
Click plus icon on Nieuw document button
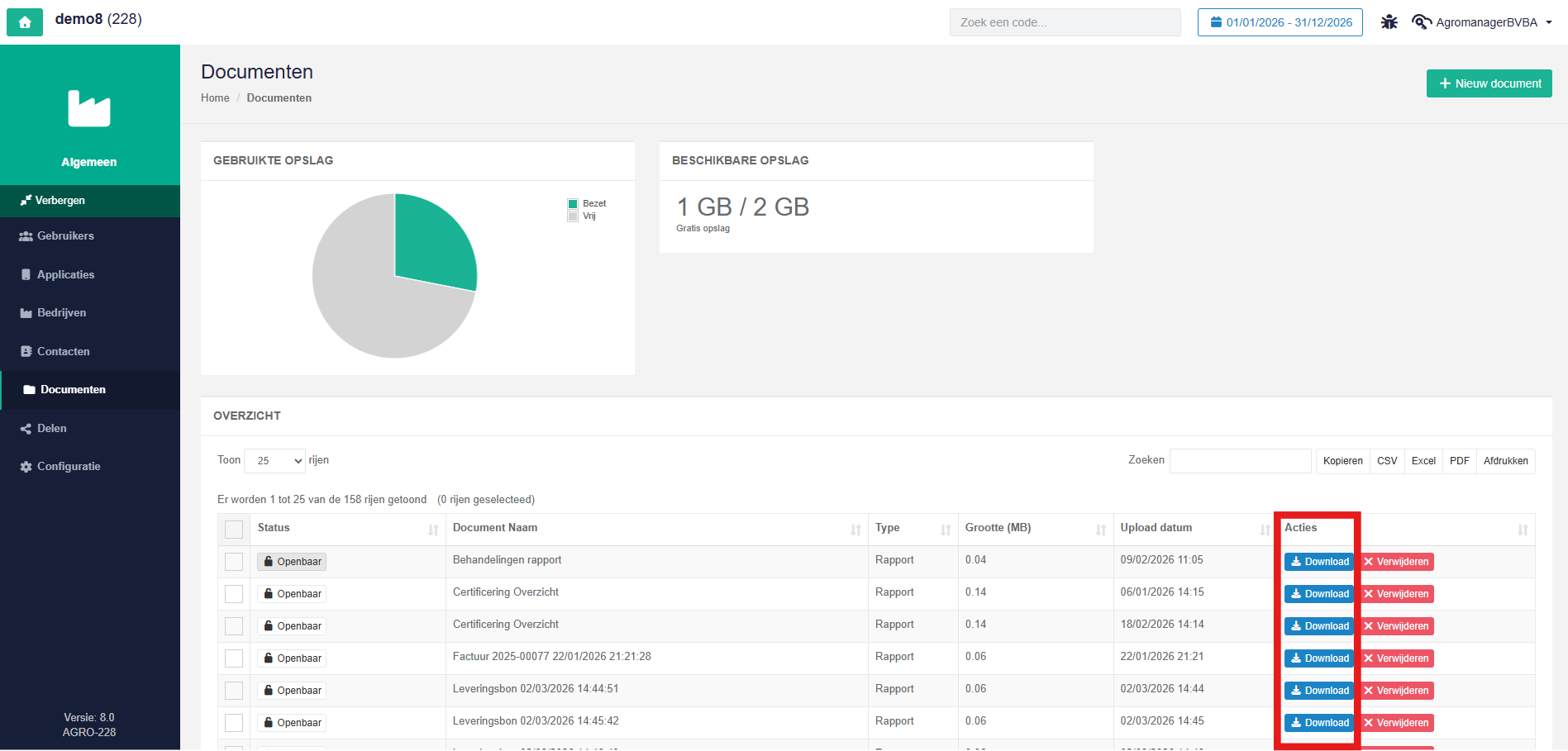tap(1445, 83)
